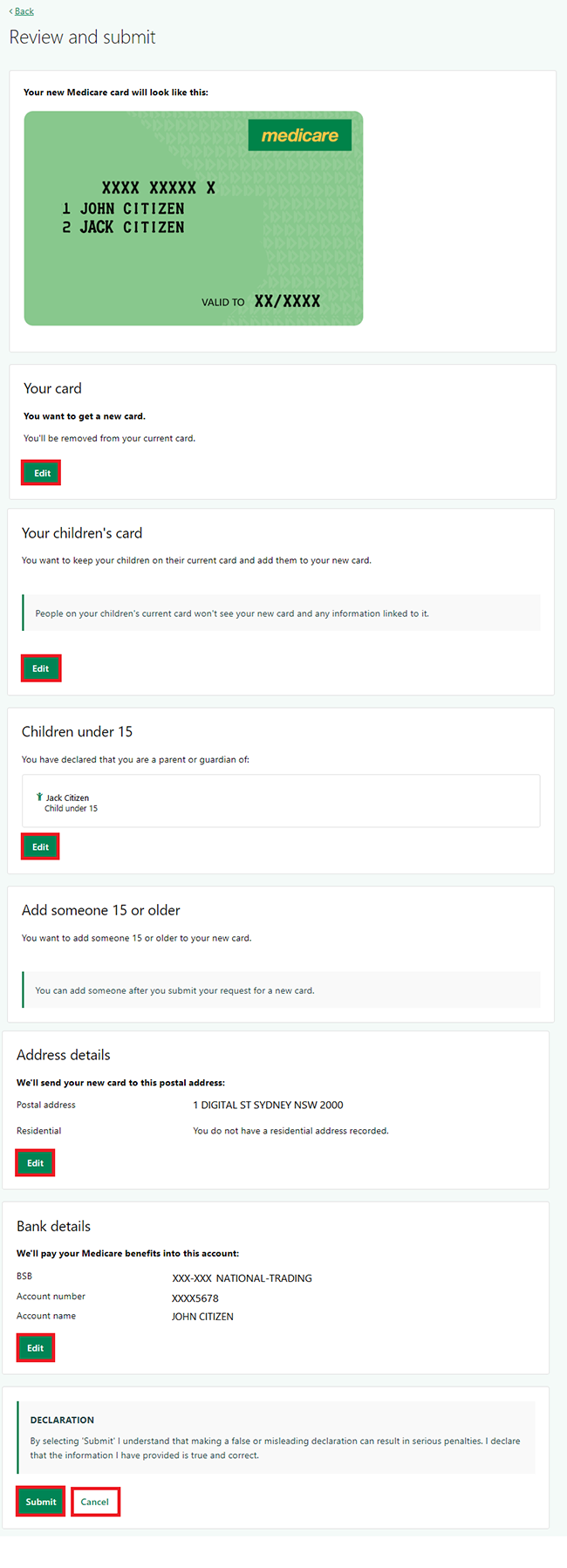Click the postal address 1 DIGITAL ST SYDNEY
The height and width of the screenshot is (1568, 567).
(x=268, y=1105)
